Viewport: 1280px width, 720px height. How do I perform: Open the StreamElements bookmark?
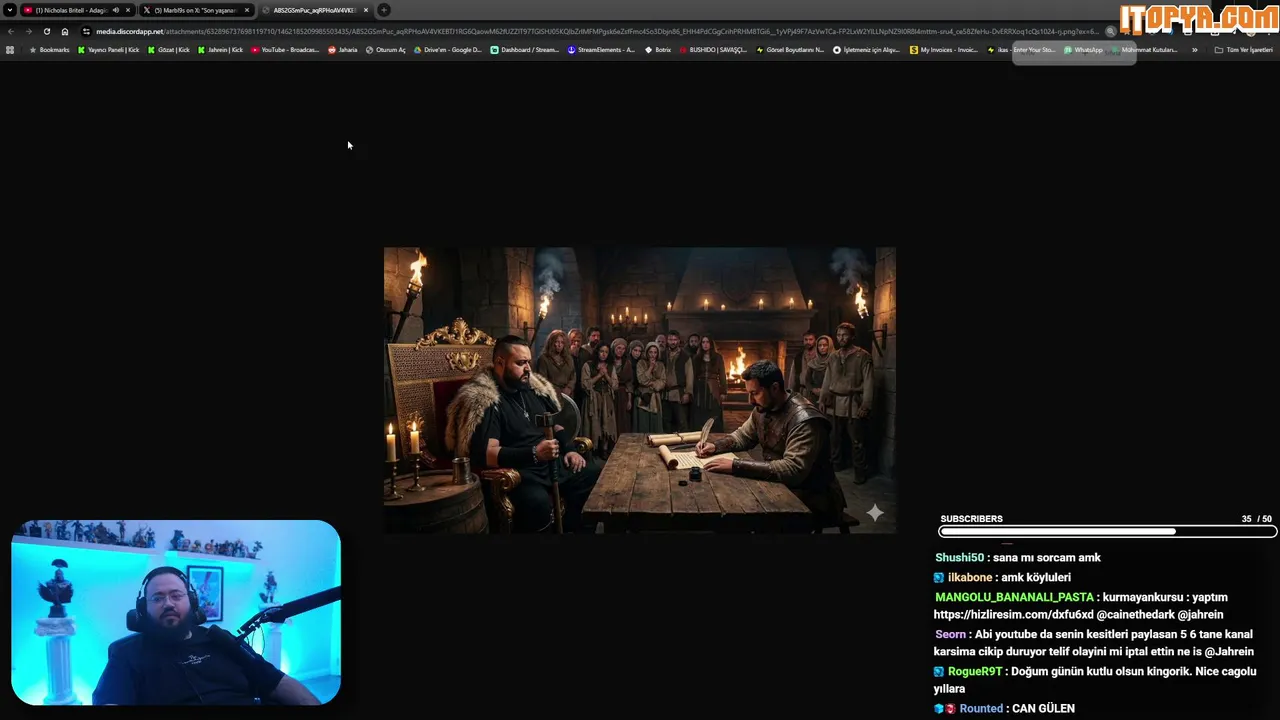(601, 49)
